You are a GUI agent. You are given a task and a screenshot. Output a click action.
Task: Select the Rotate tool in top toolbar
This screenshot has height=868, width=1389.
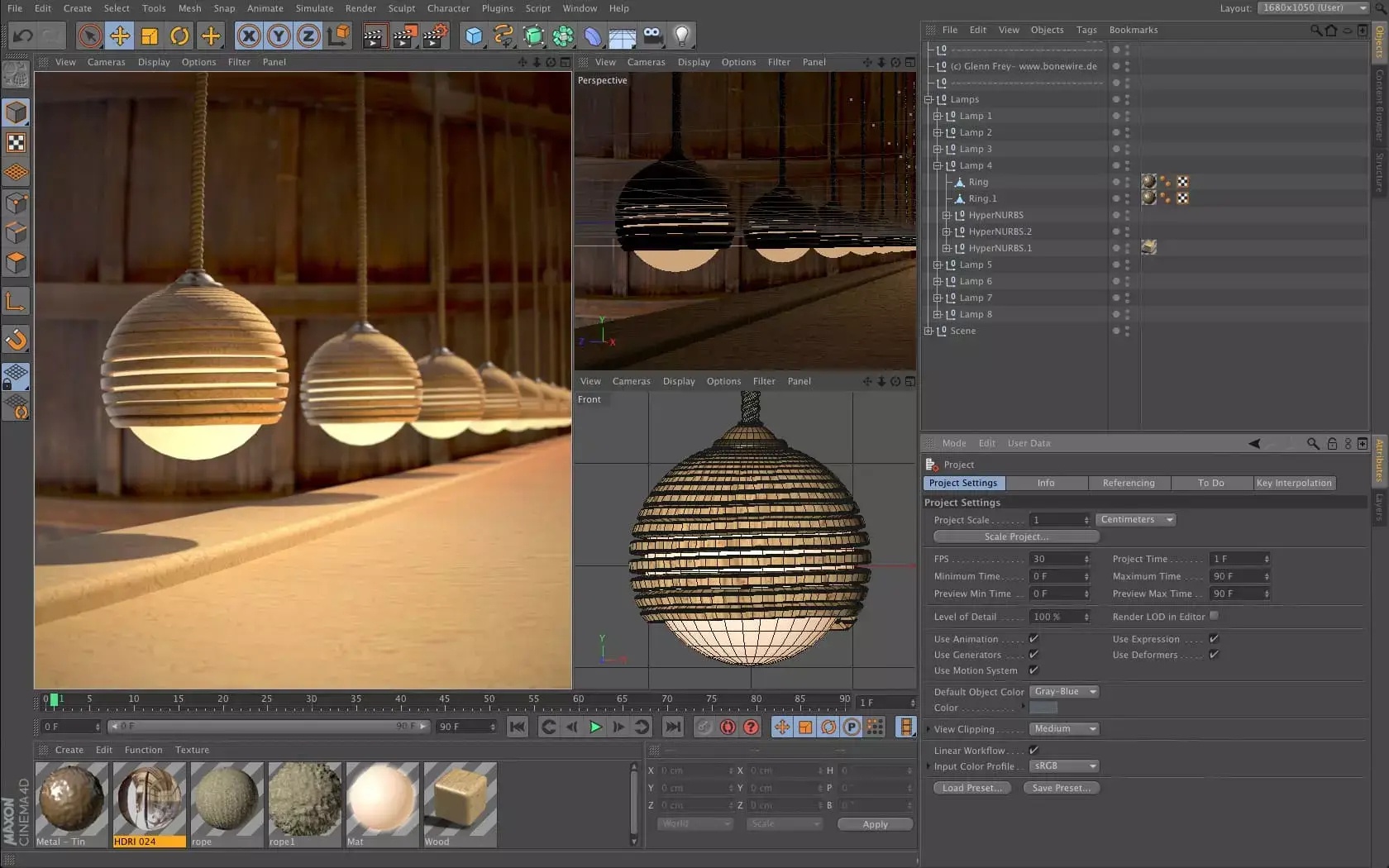pos(179,36)
